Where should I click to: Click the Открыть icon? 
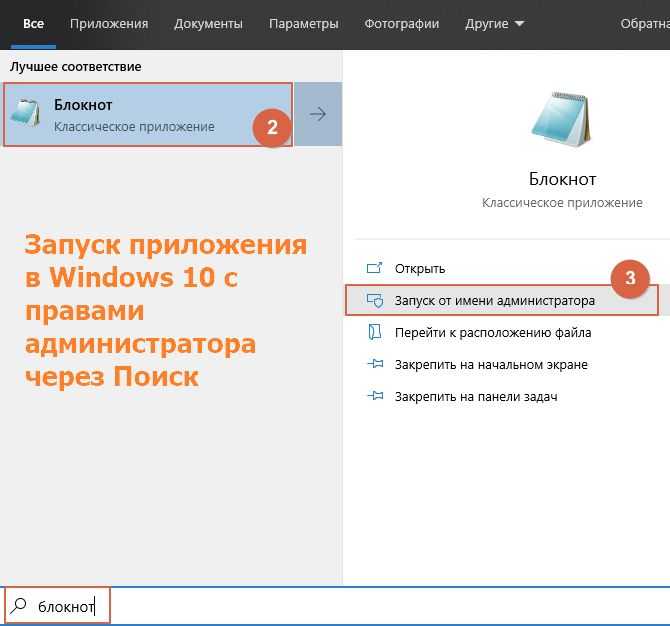[x=374, y=268]
